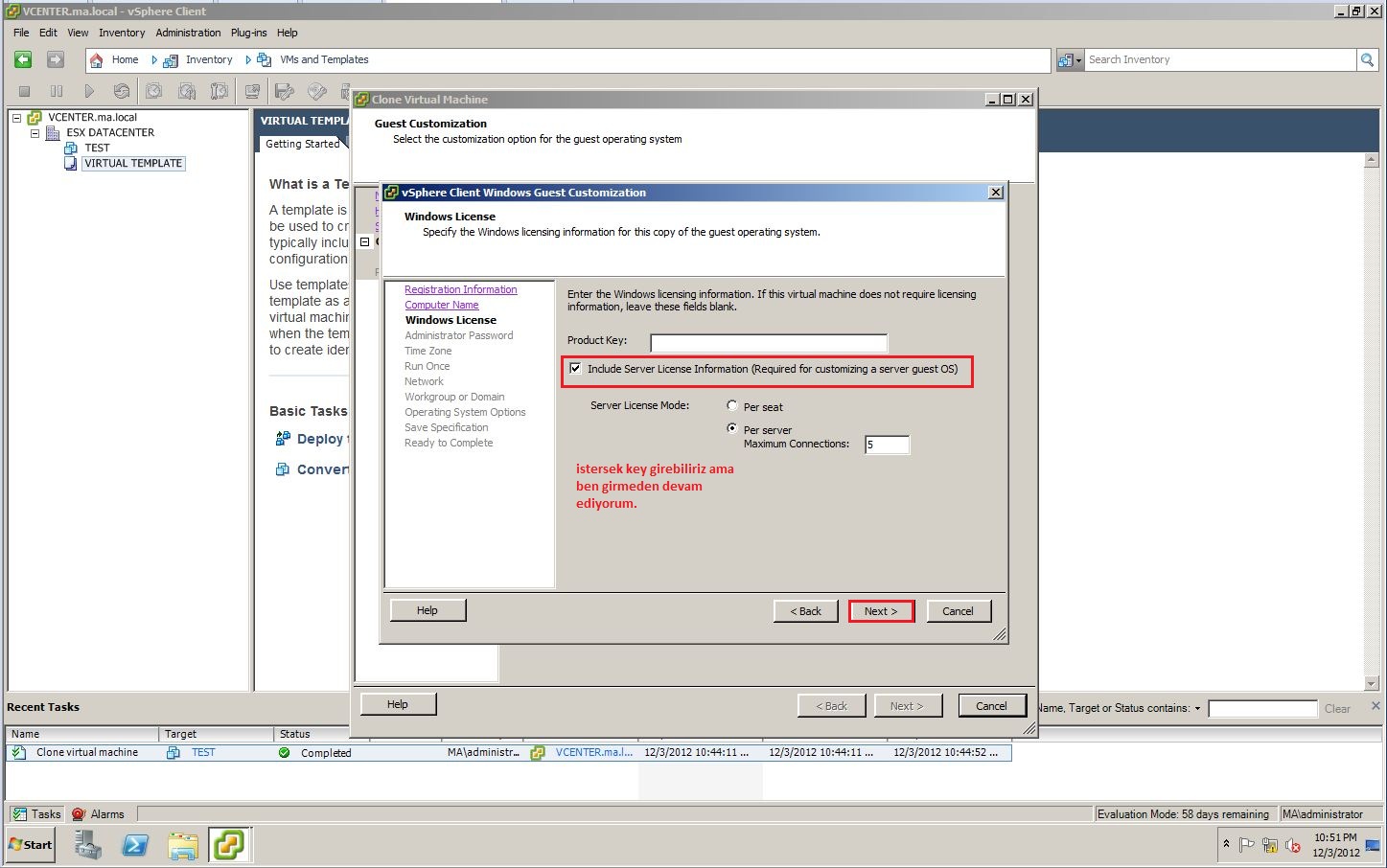Click the main panel scrollbar down arrow
1387x868 pixels.
coord(1371,683)
